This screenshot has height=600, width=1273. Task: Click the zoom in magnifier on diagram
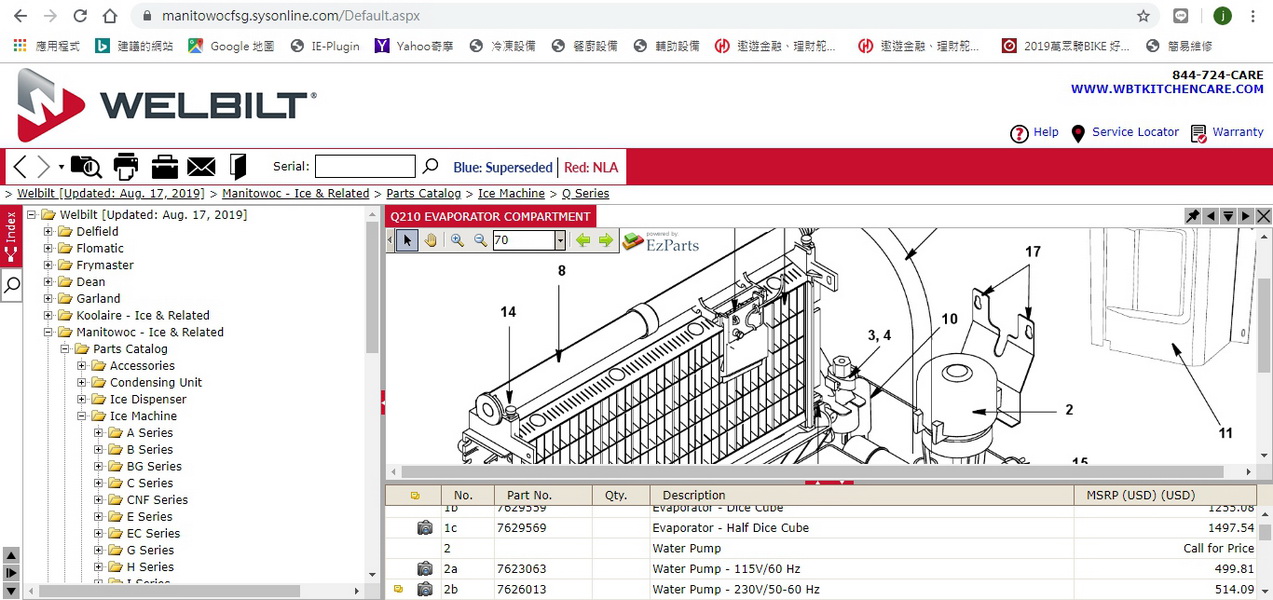point(457,240)
